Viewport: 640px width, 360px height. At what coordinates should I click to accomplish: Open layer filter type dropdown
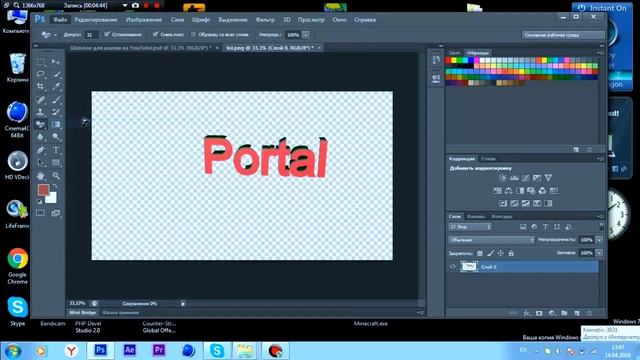coord(470,227)
